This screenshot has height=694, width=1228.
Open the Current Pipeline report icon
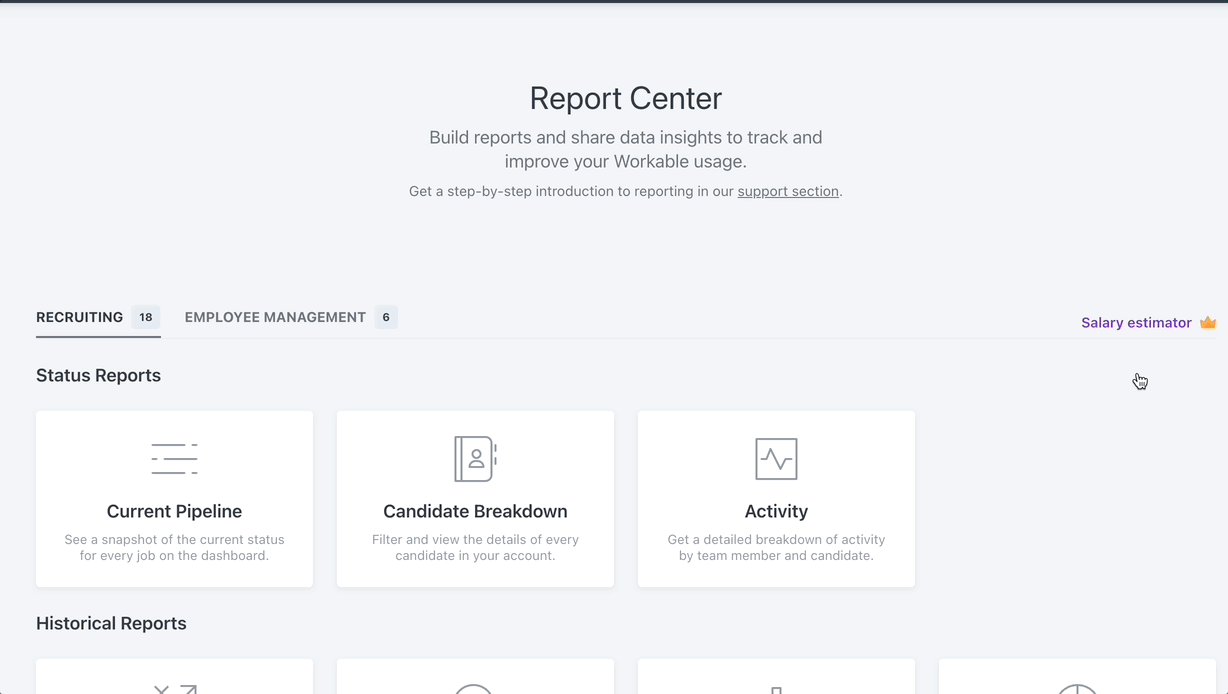pyautogui.click(x=174, y=459)
